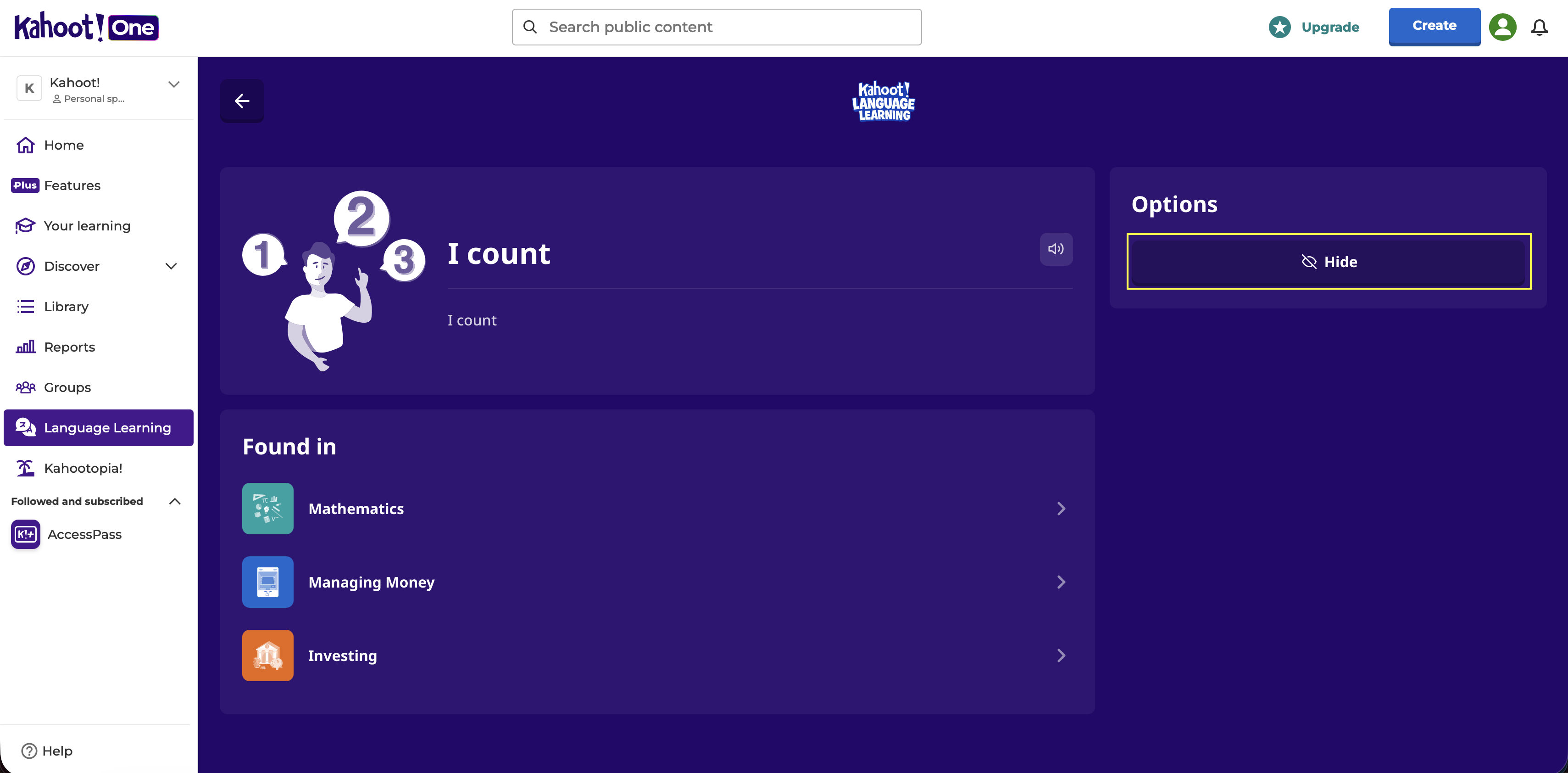Screen dimensions: 1568x773
Task: Click the Library list icon
Action: [26, 306]
